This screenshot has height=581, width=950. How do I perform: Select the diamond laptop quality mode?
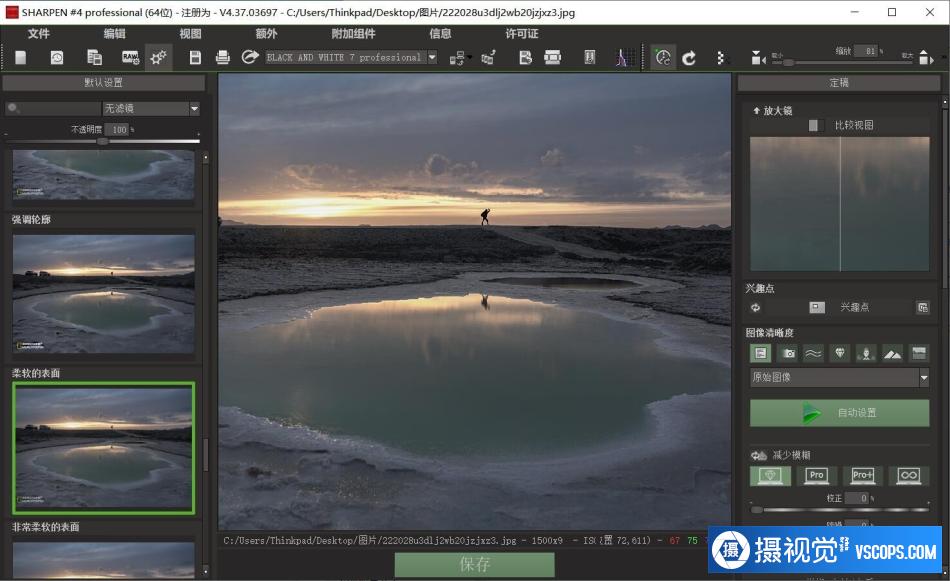(770, 476)
